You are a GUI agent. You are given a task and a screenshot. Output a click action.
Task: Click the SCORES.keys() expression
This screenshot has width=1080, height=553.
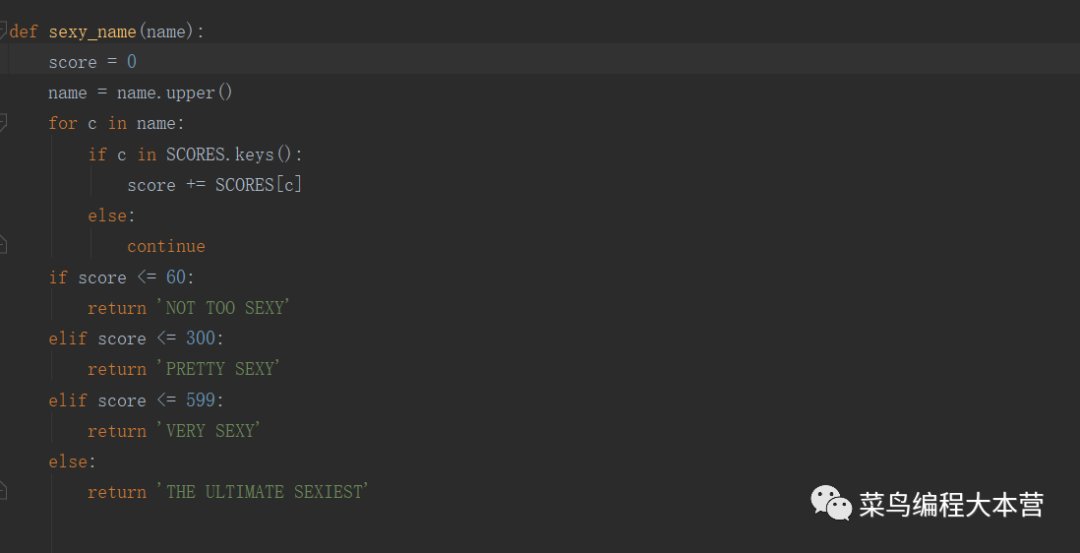pos(234,155)
